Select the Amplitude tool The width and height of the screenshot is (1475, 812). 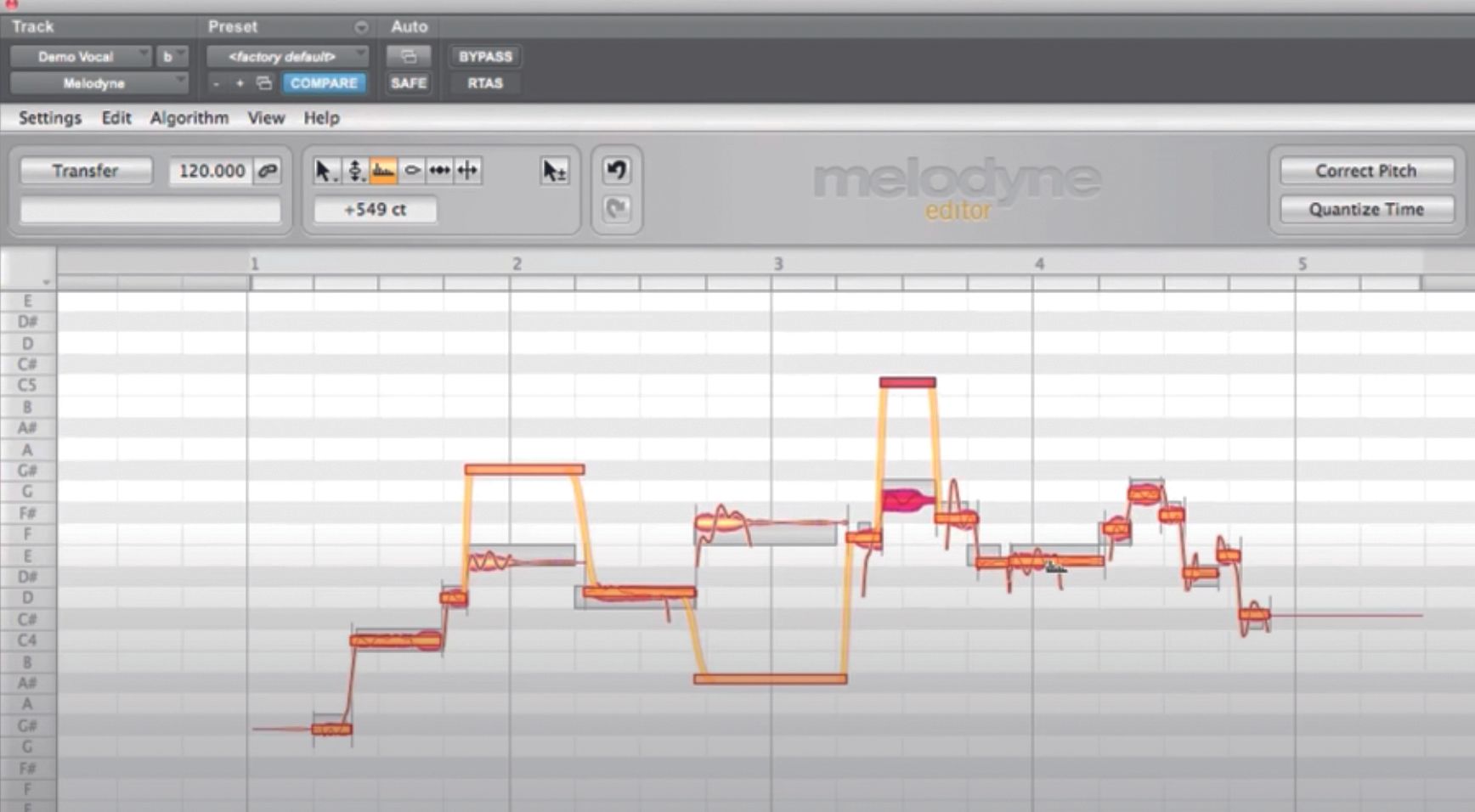(x=412, y=171)
